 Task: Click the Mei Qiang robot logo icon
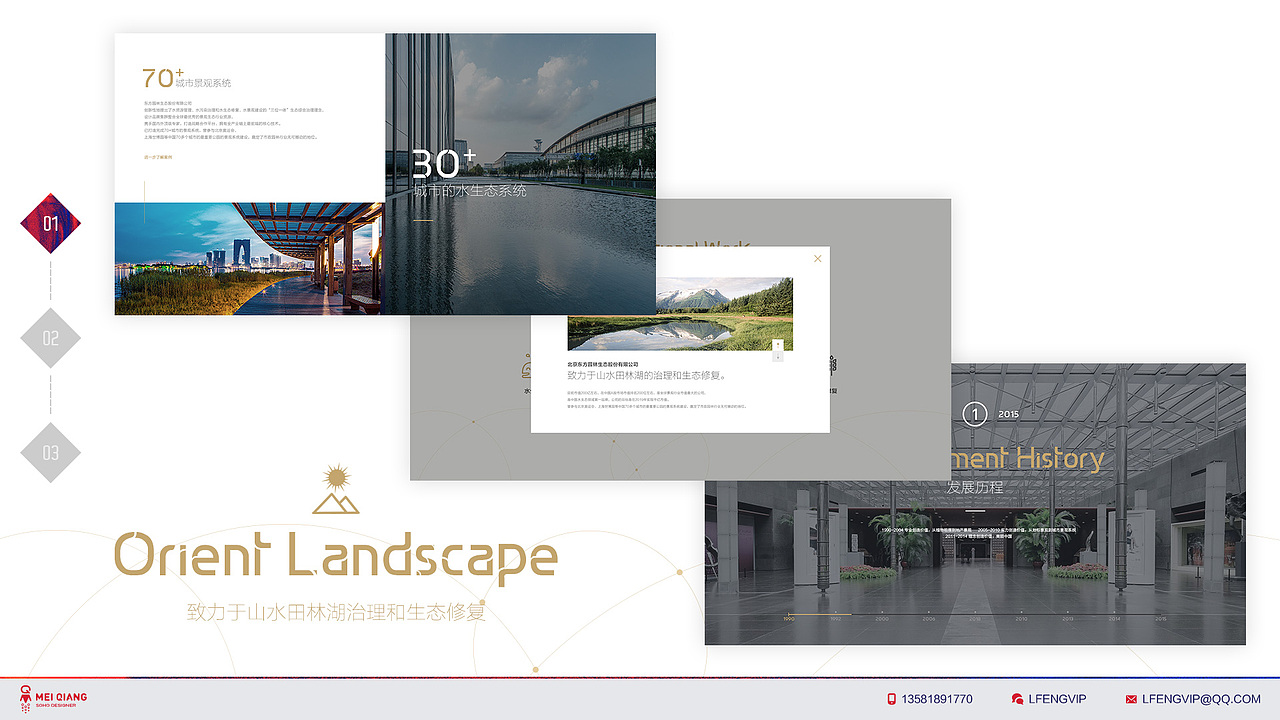click(26, 698)
